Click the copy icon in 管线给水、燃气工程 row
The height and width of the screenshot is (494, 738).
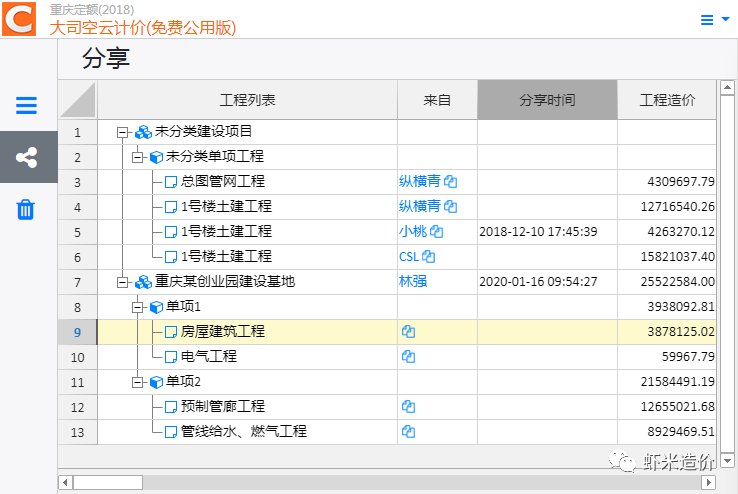409,431
